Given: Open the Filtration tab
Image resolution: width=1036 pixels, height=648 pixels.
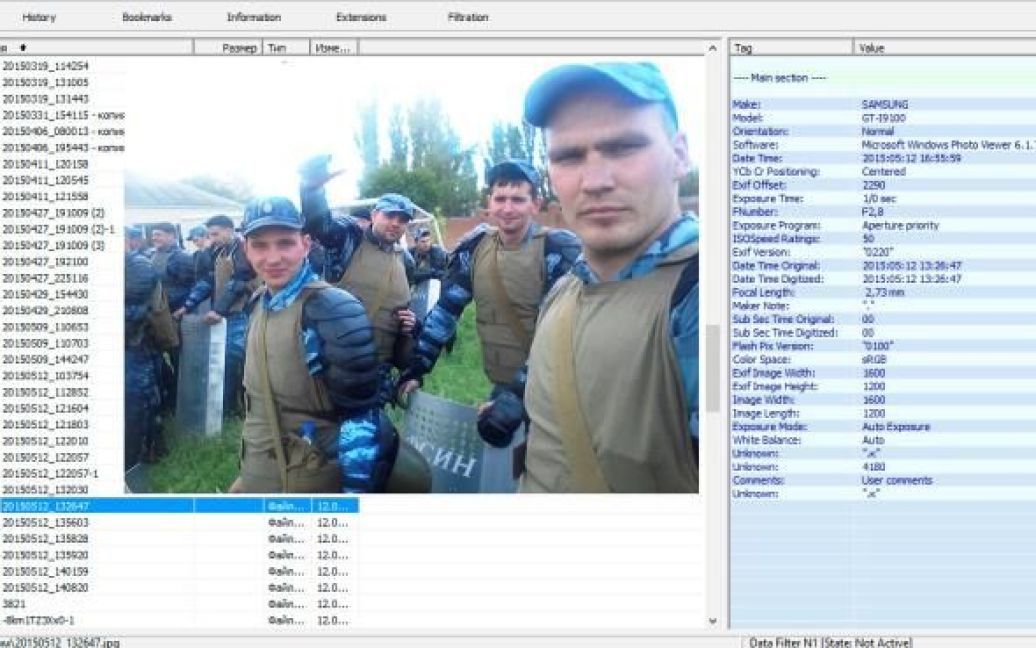Looking at the screenshot, I should pyautogui.click(x=468, y=17).
